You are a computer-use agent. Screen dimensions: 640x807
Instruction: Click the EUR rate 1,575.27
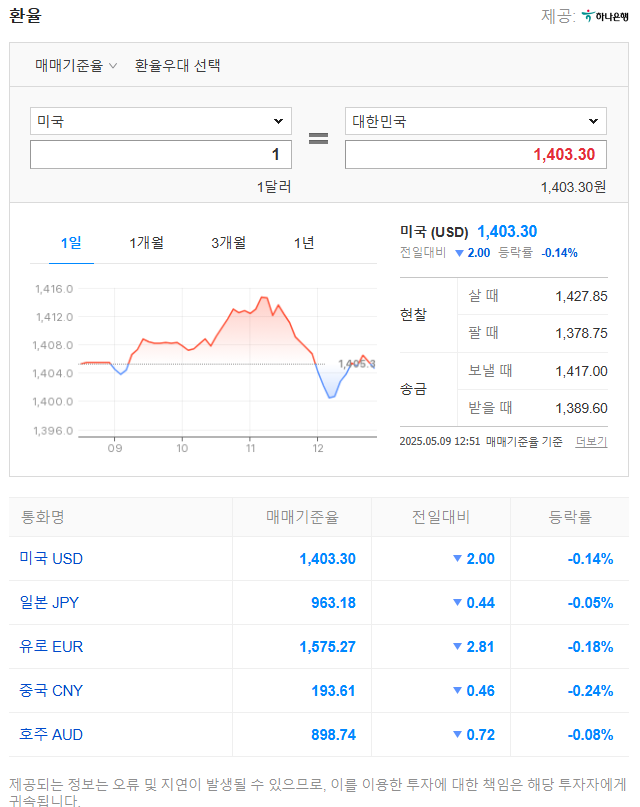[x=328, y=646]
